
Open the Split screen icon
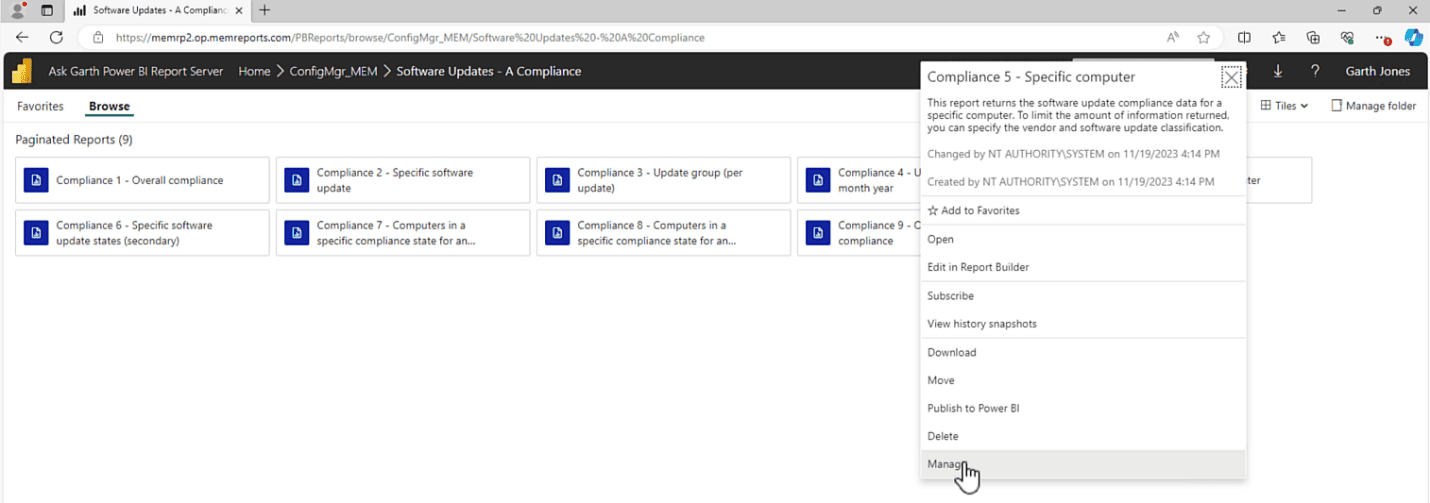(x=1244, y=37)
